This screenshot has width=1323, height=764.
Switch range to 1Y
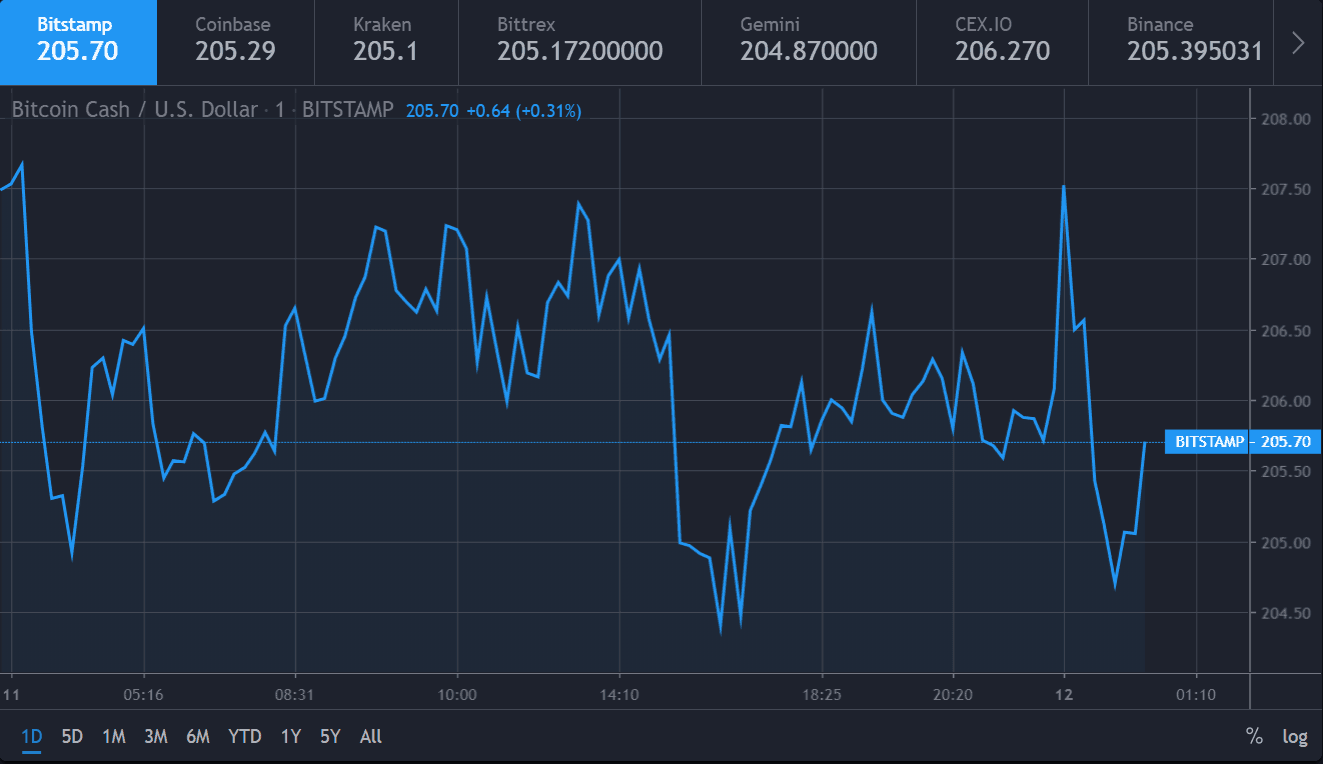coord(290,737)
